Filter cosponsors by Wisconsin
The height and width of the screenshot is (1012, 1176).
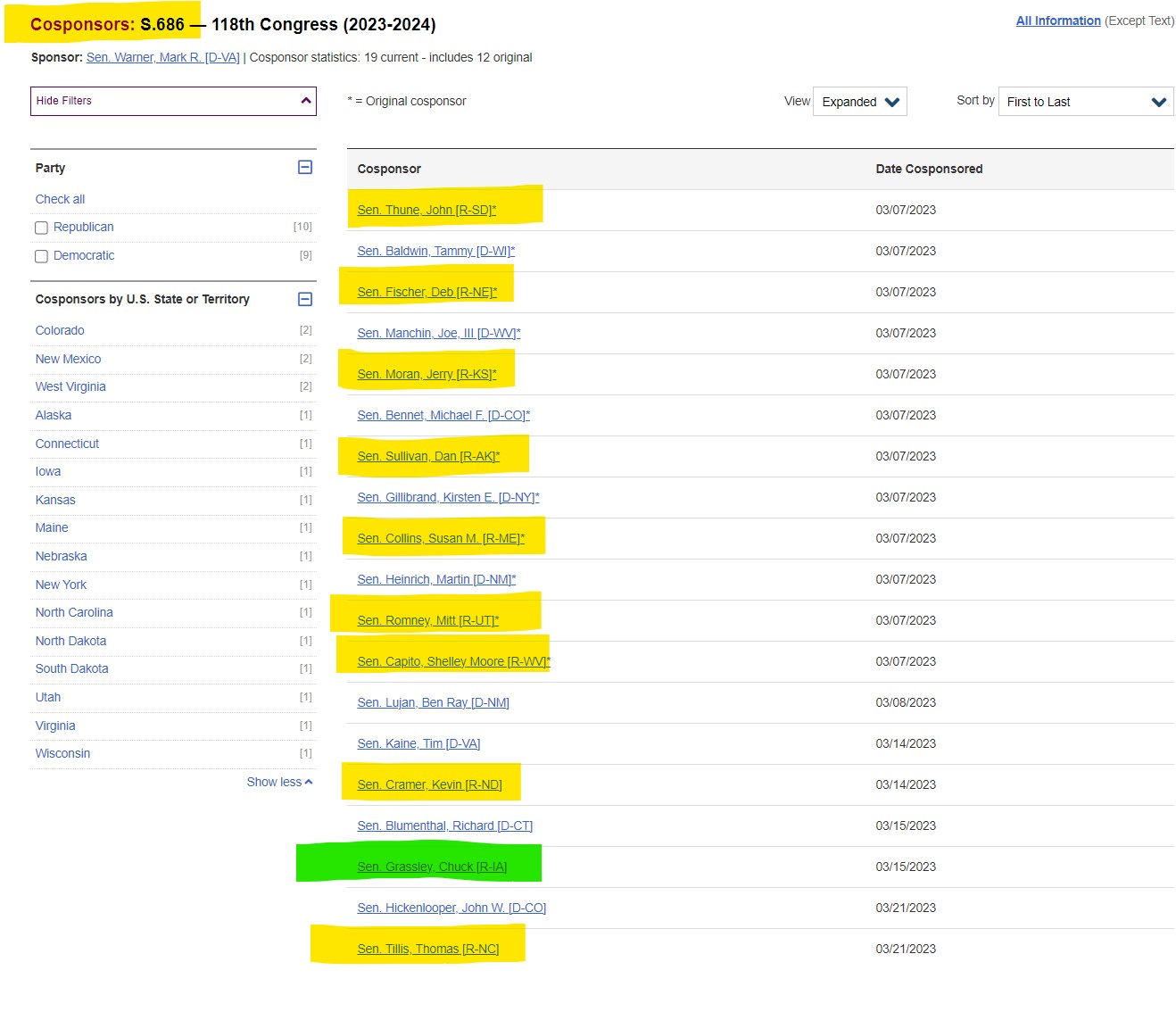[62, 753]
